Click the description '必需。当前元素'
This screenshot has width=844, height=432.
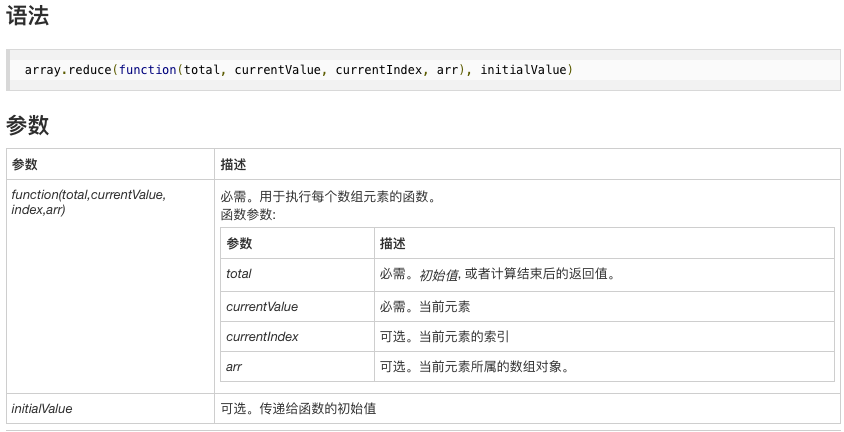[425, 307]
